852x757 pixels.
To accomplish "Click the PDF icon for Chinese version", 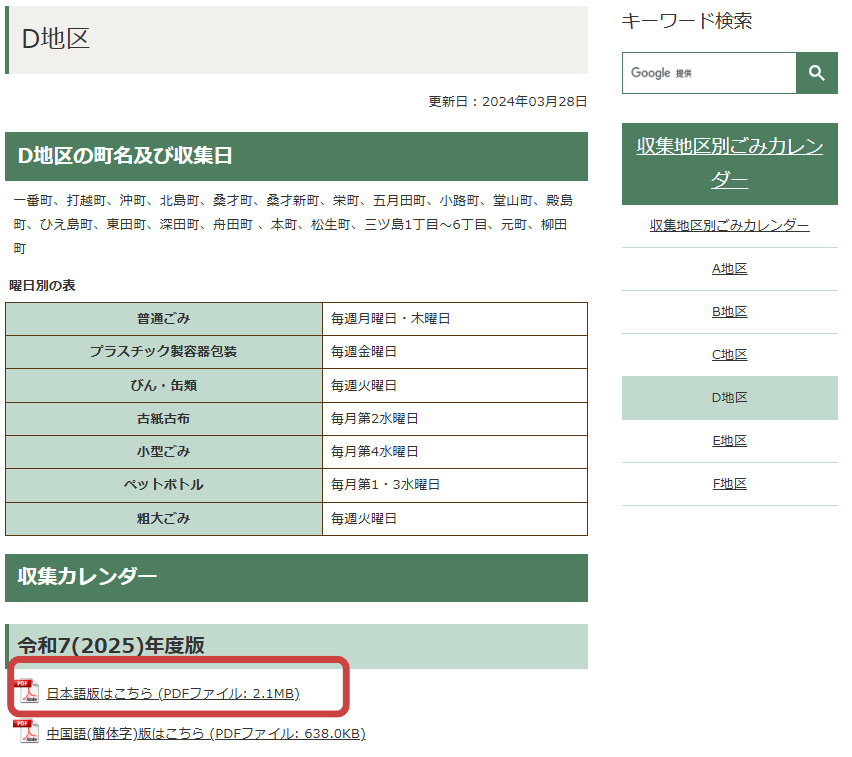I will click(x=27, y=732).
